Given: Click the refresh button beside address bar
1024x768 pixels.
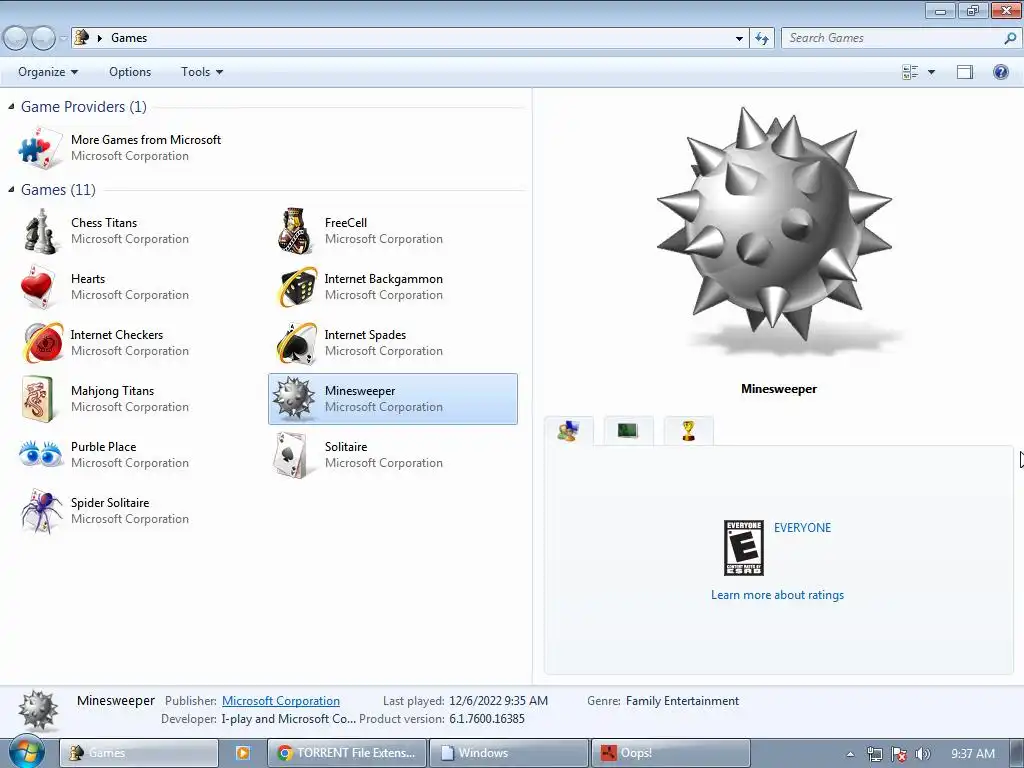Looking at the screenshot, I should coord(761,39).
